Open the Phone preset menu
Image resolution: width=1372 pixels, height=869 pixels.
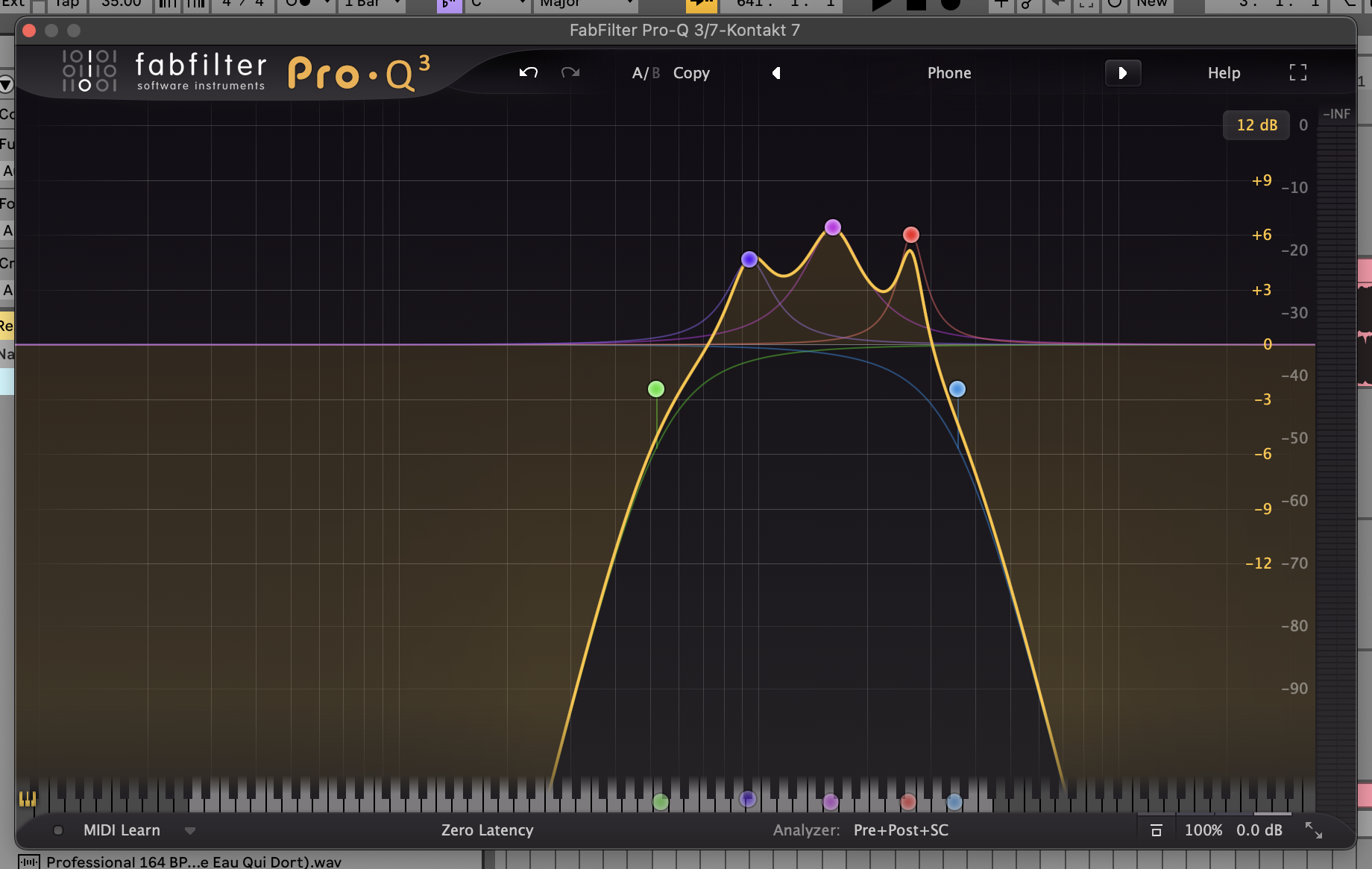[x=949, y=73]
